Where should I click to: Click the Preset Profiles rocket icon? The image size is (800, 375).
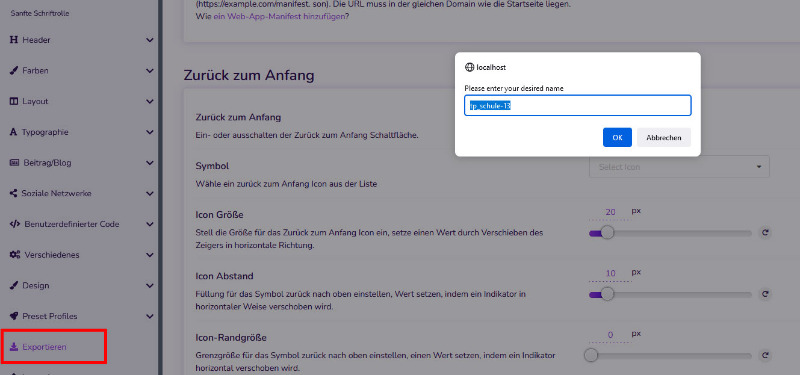point(14,316)
